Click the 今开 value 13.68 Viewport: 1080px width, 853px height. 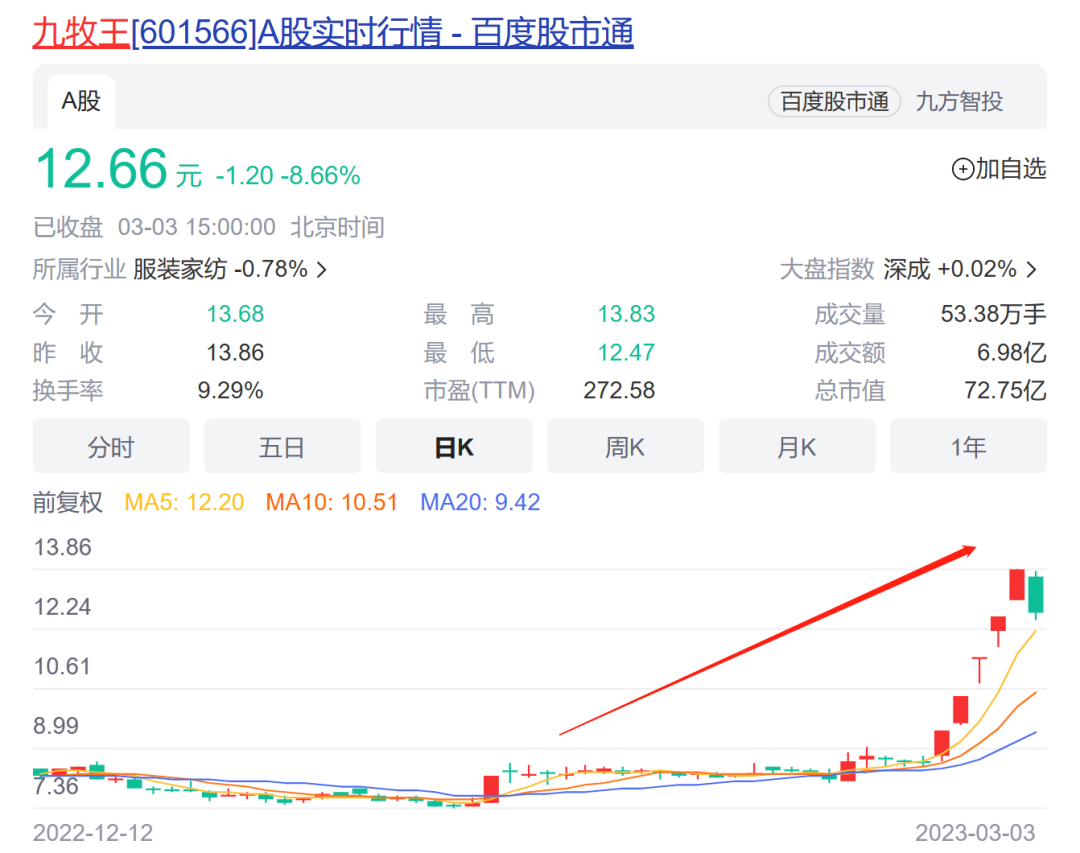[x=236, y=314]
